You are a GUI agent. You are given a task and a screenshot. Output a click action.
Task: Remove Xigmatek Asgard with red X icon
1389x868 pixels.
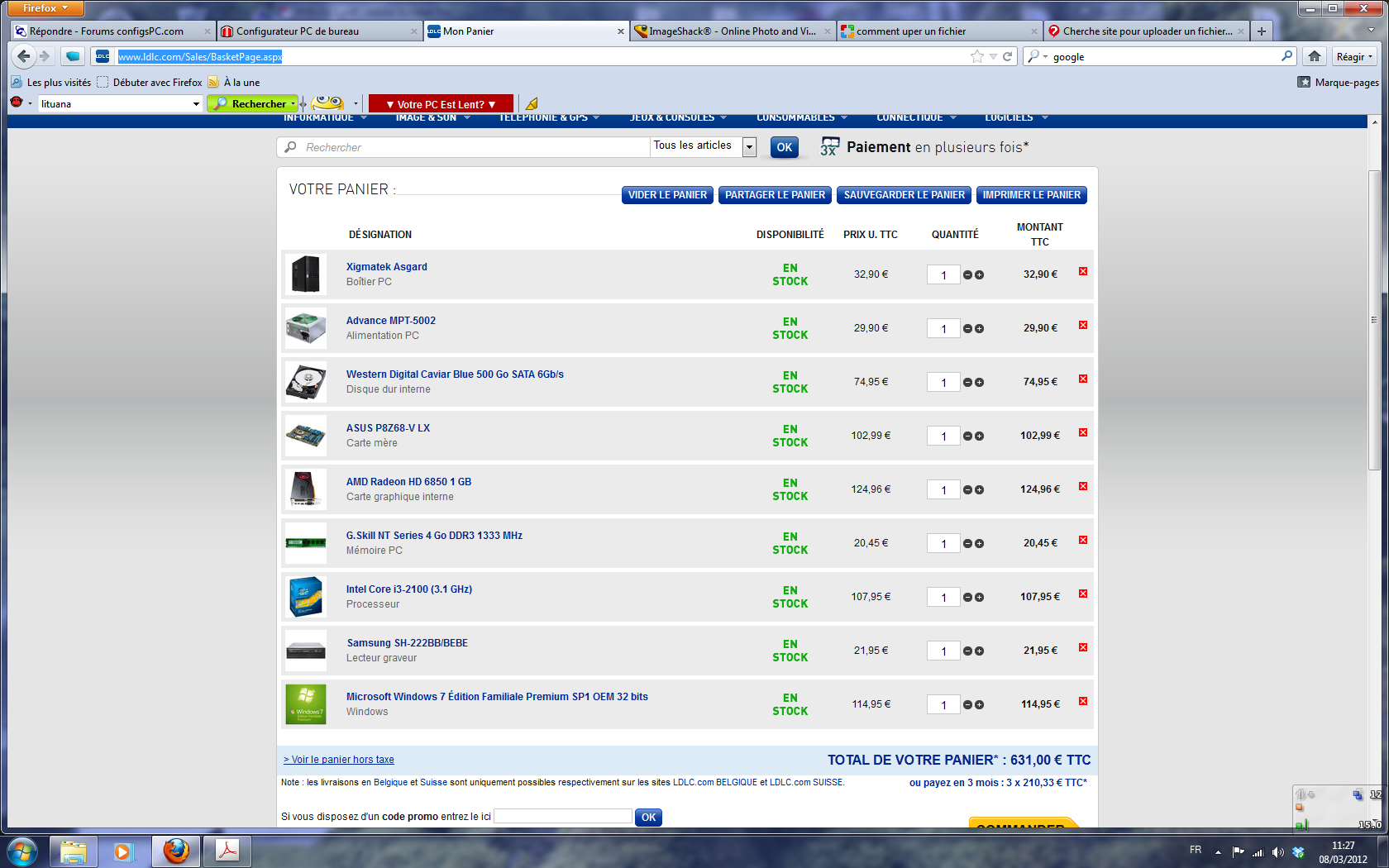[1082, 272]
